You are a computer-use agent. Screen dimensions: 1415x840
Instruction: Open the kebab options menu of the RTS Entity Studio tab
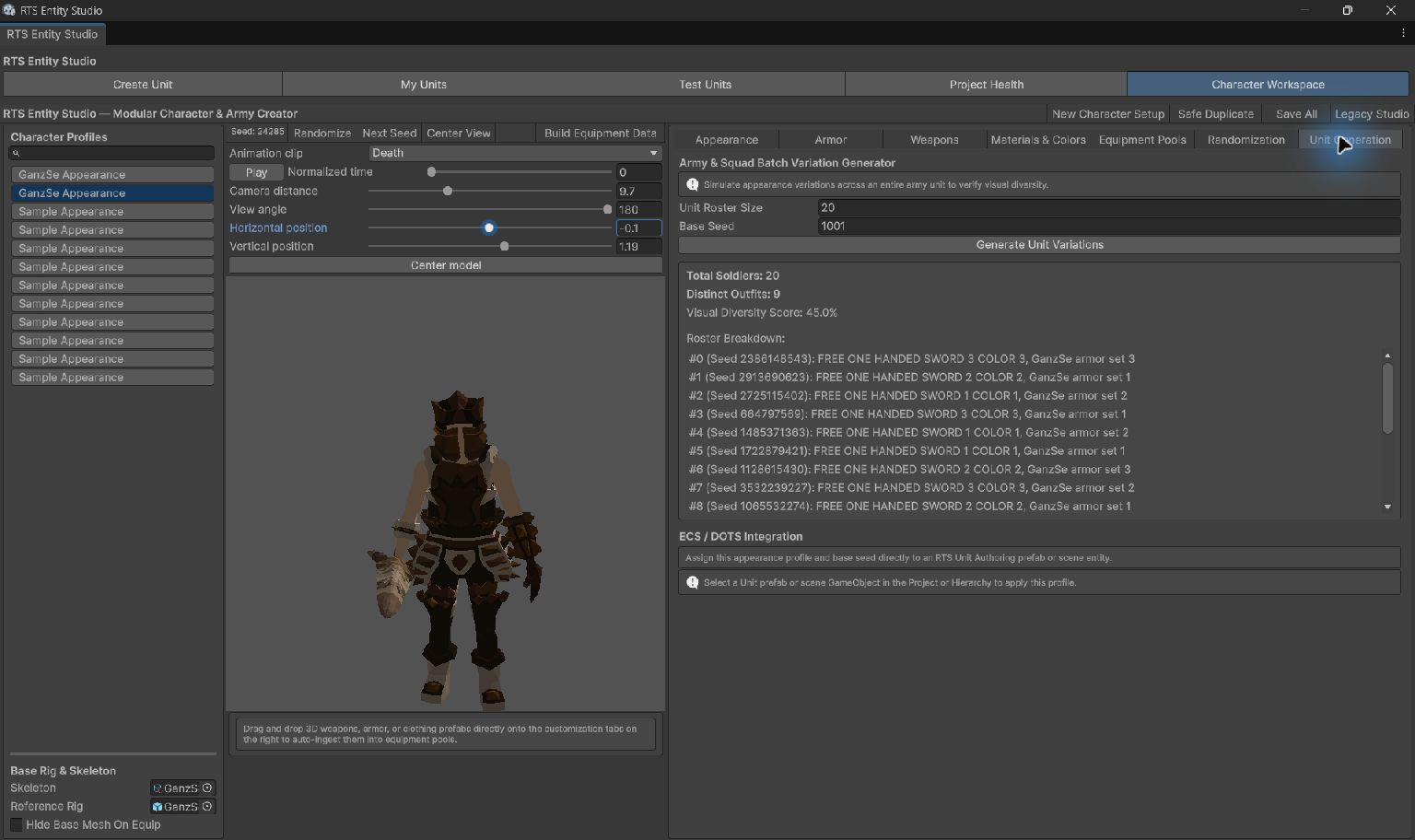pos(1403,33)
